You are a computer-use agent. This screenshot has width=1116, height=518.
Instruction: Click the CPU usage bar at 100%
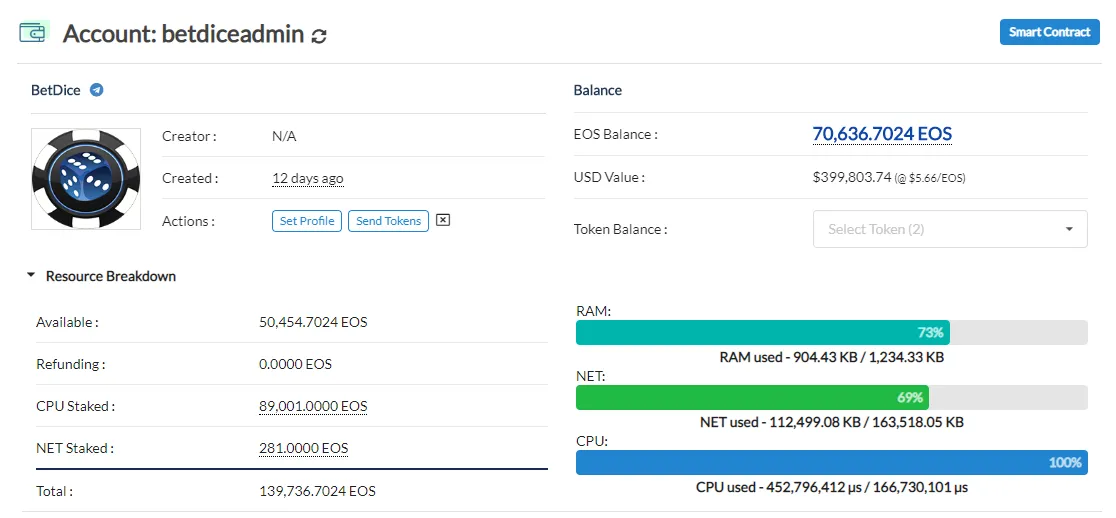[x=831, y=462]
